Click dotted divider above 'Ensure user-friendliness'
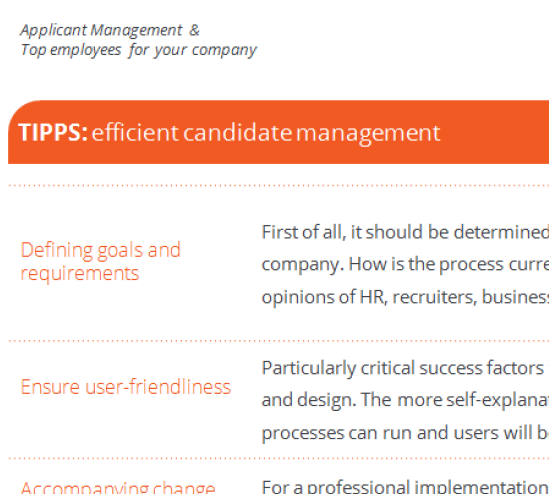The height and width of the screenshot is (494, 549). [x=279, y=340]
